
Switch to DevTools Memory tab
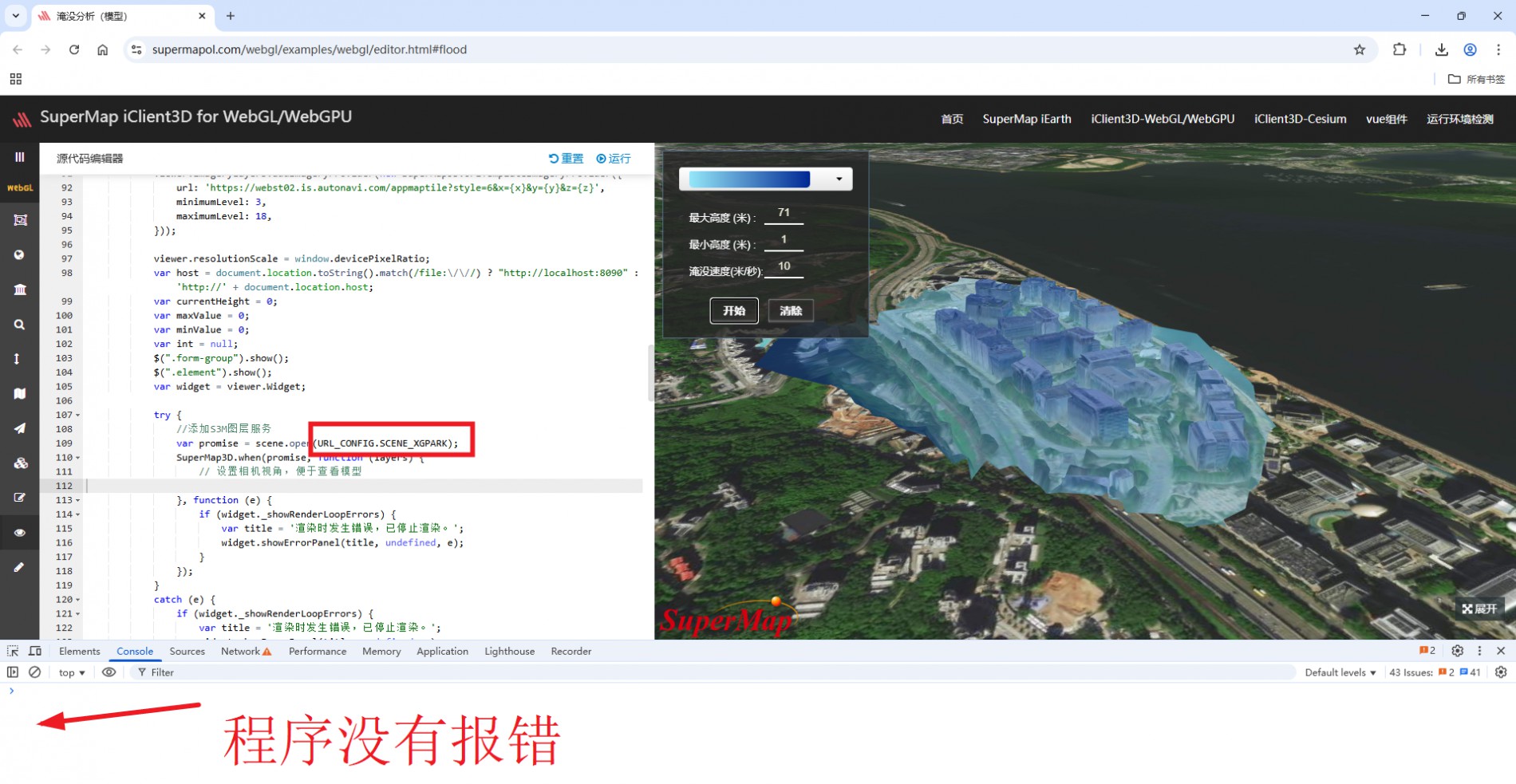tap(381, 652)
